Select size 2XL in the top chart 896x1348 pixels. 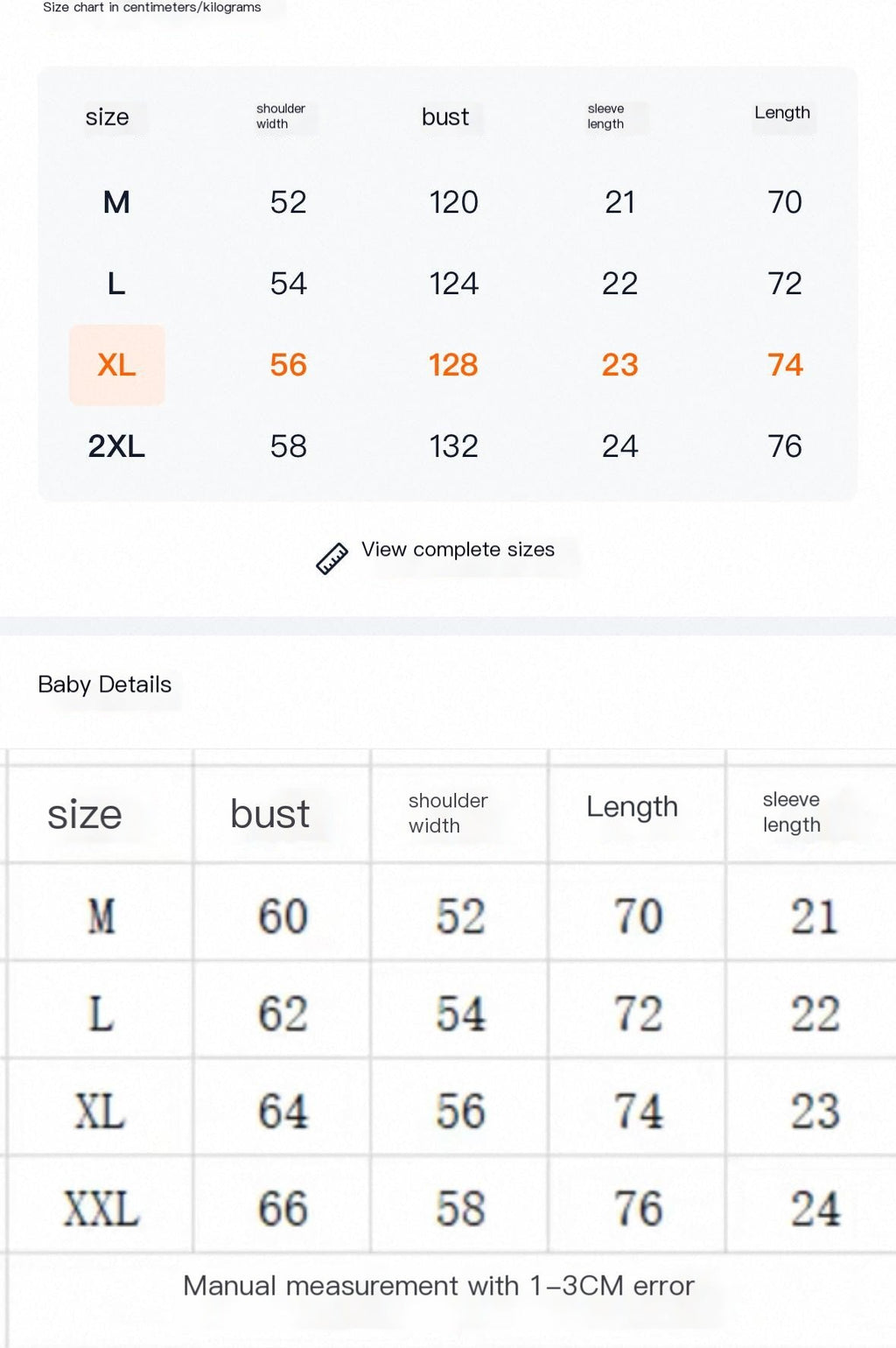click(x=116, y=446)
